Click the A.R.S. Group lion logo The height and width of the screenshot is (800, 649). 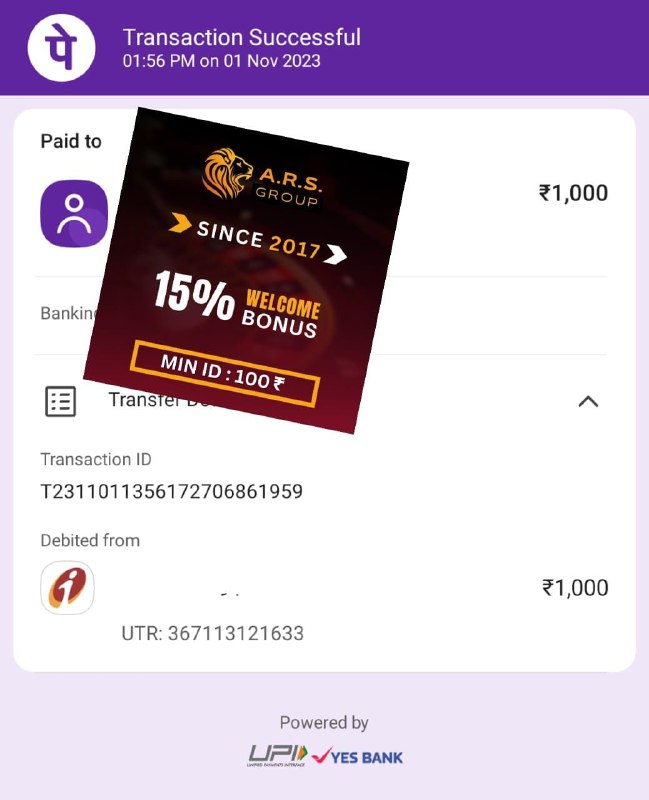tap(227, 173)
